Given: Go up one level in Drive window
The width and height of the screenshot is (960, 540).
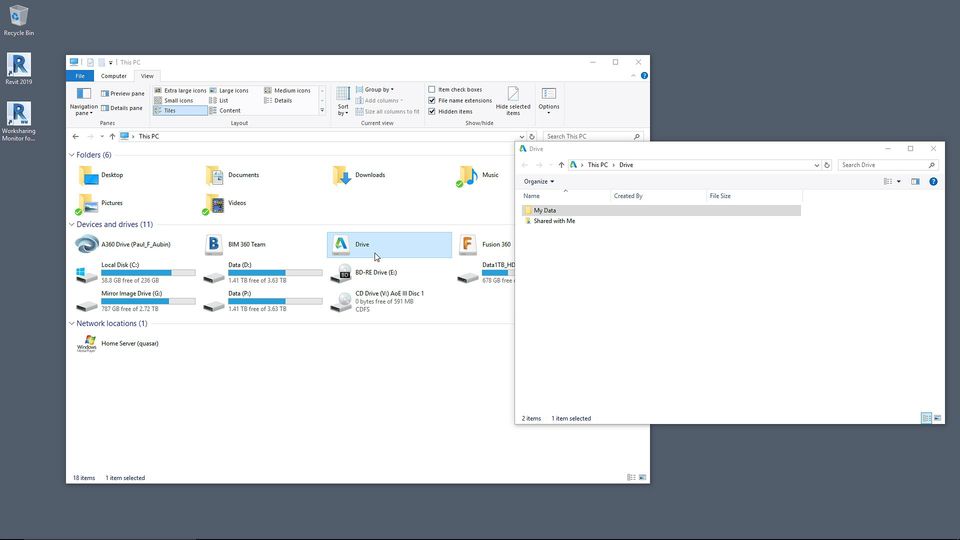Looking at the screenshot, I should (561, 165).
